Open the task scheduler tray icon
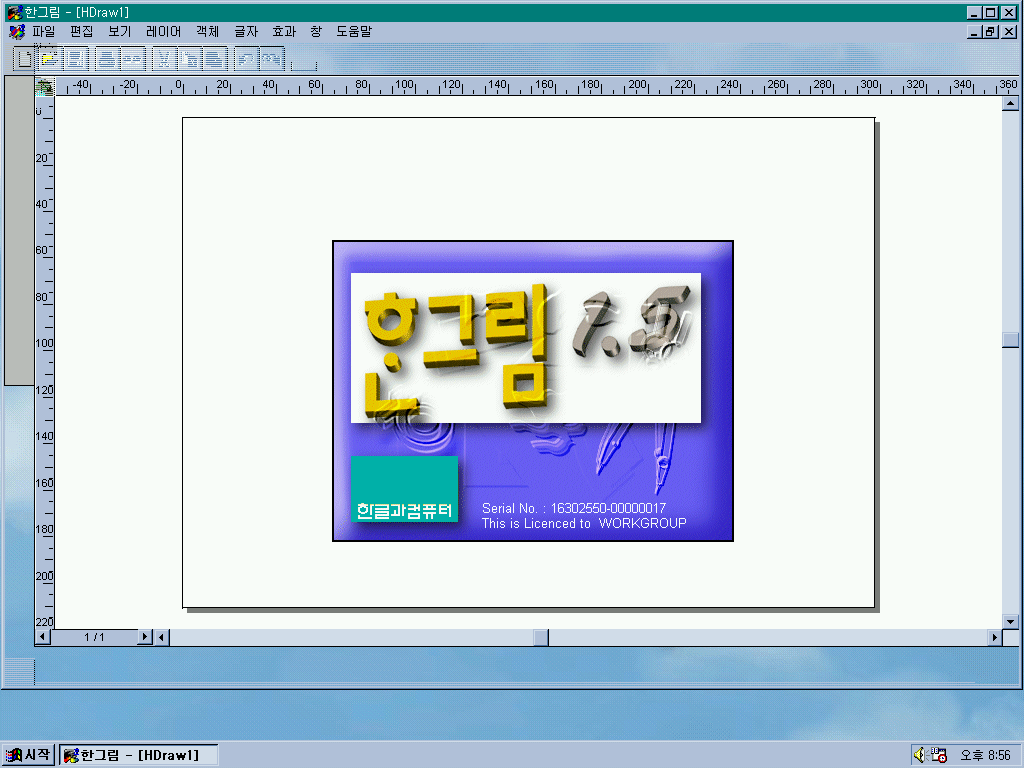Image resolution: width=1024 pixels, height=768 pixels. [938, 755]
